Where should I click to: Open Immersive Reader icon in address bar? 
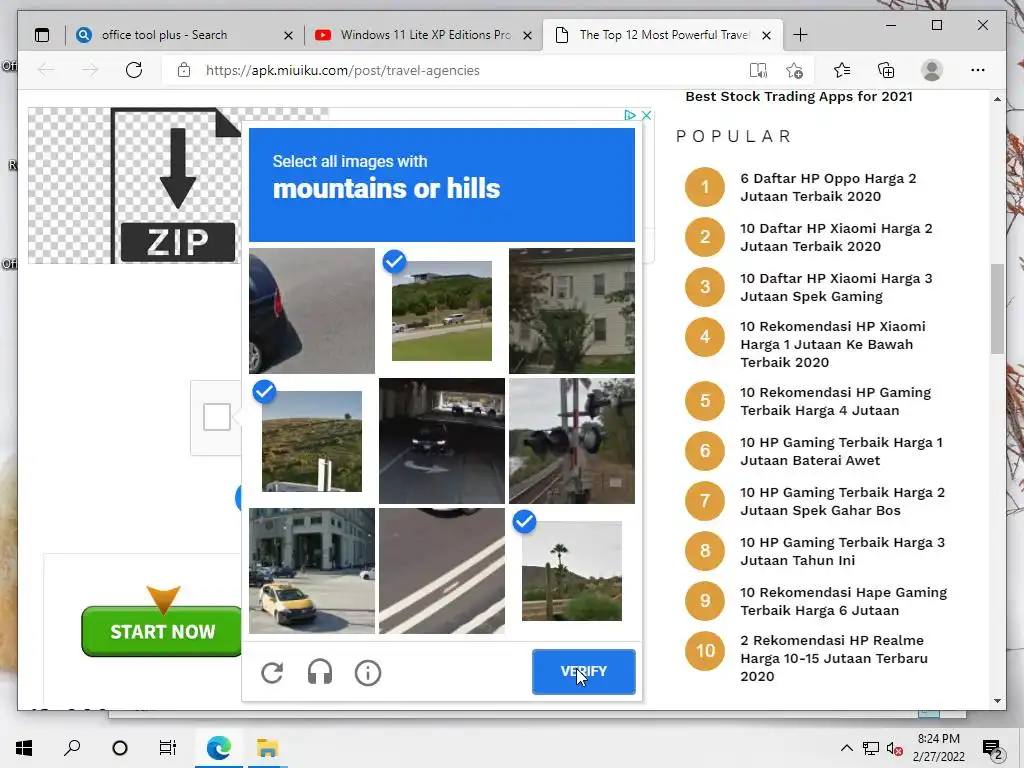pos(758,70)
